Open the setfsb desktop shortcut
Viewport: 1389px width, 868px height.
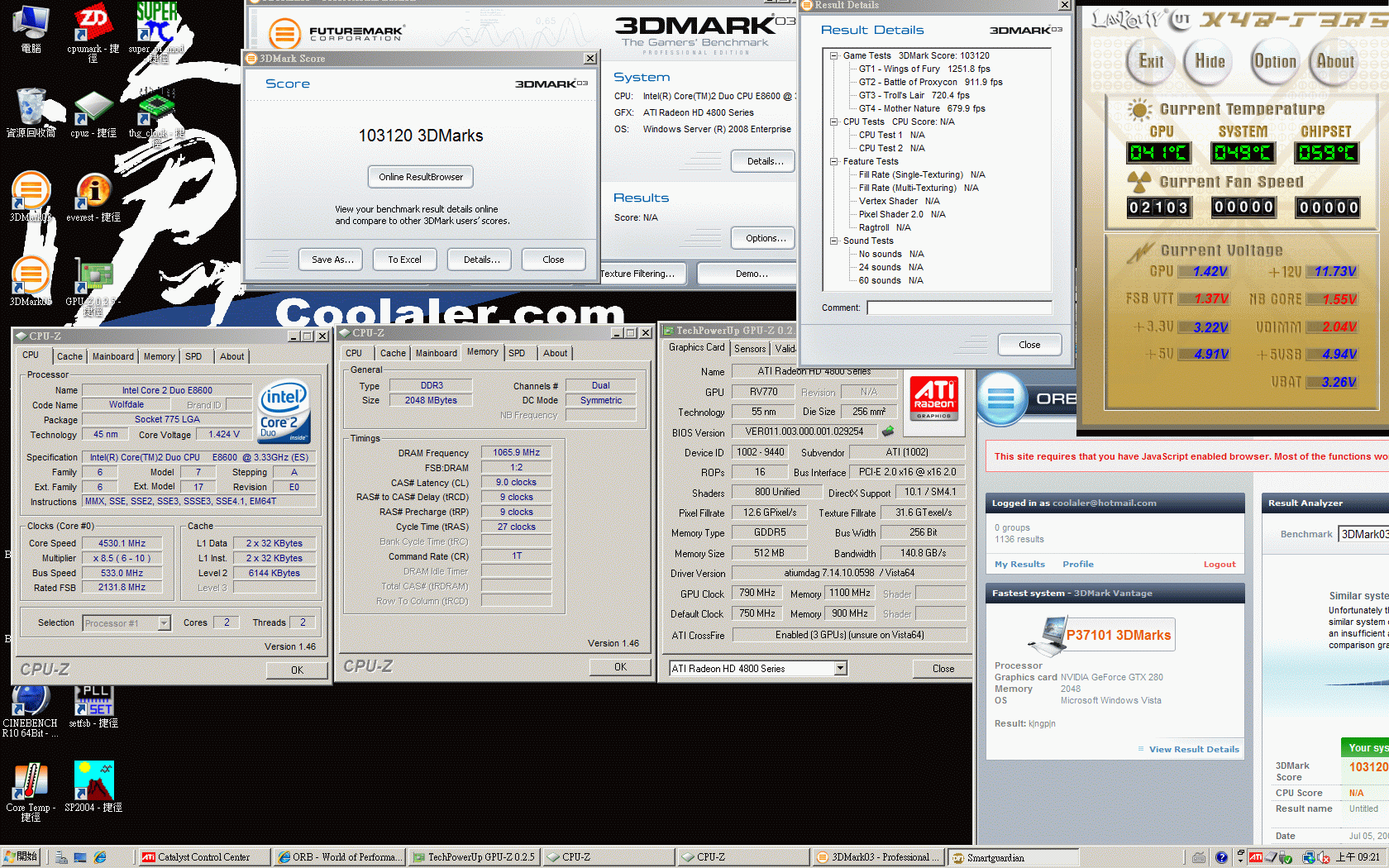[93, 707]
